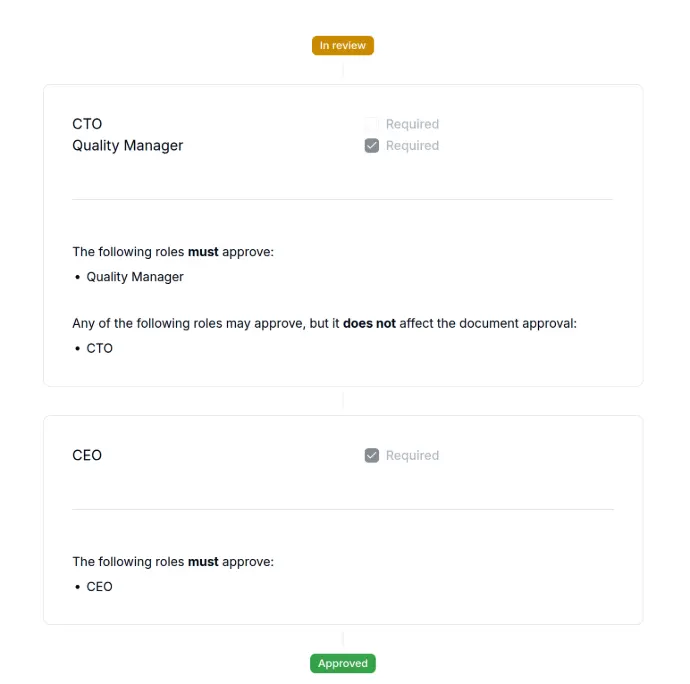
Task: Click the 'does not affect the document approval' sentence
Action: click(324, 324)
